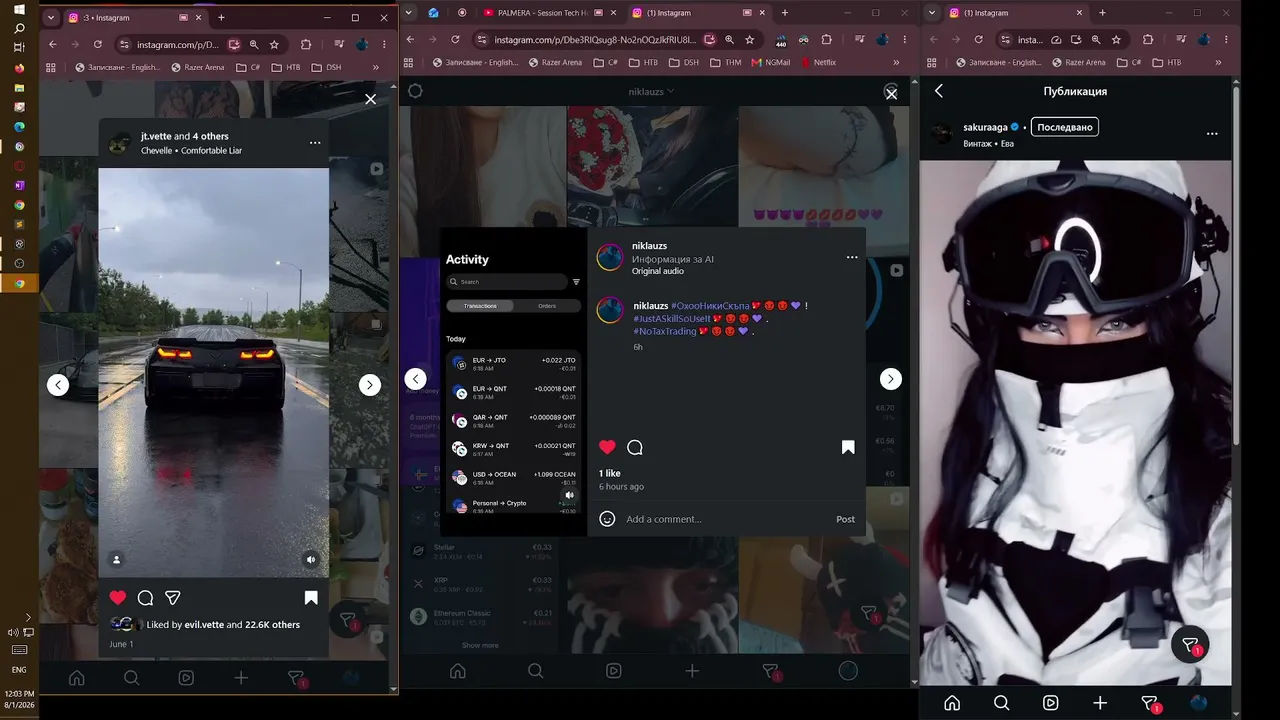Image resolution: width=1280 pixels, height=720 pixels.
Task: Open Reels in the right window
Action: pos(1051,703)
